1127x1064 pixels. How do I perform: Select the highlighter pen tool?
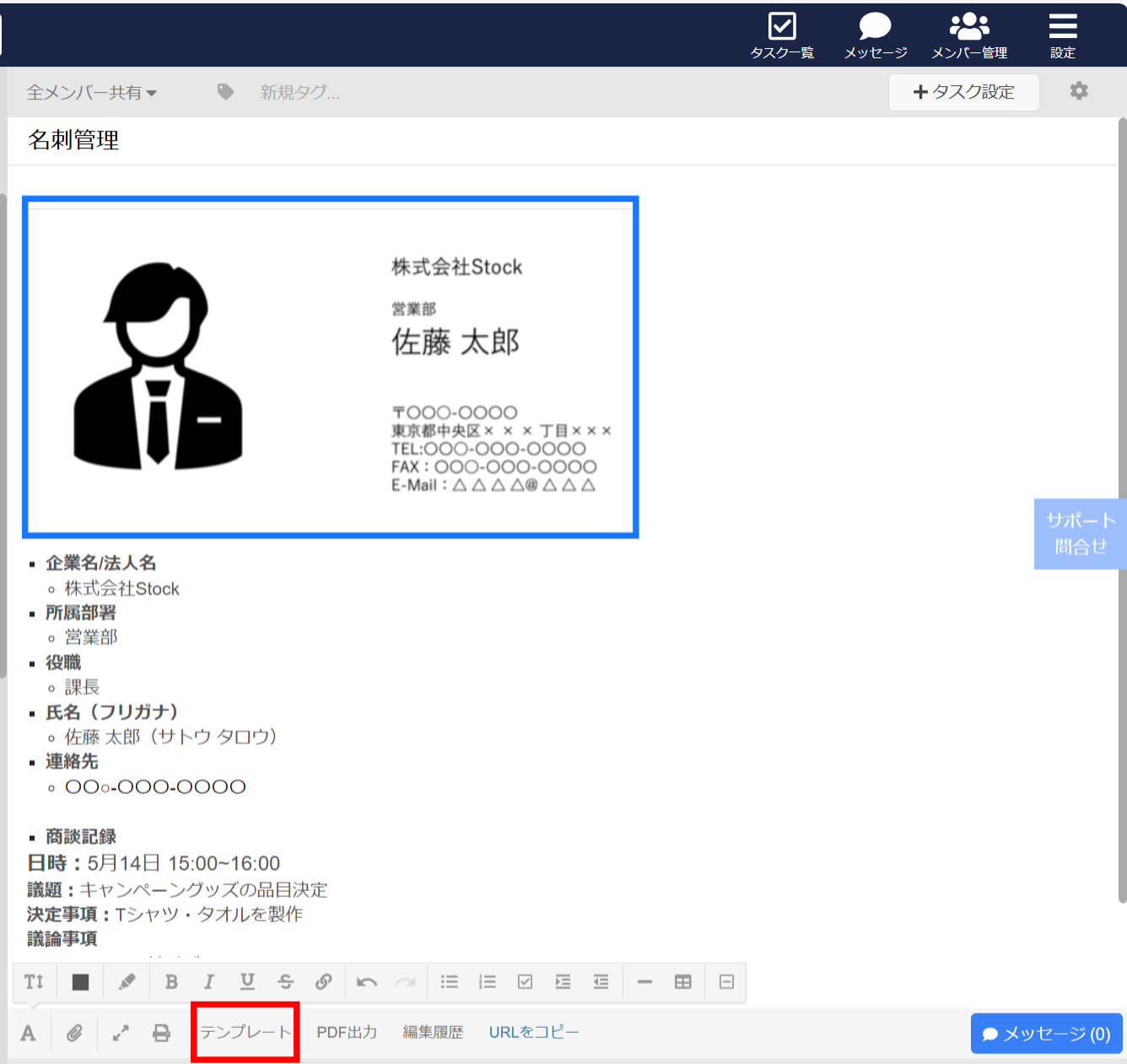coord(125,981)
